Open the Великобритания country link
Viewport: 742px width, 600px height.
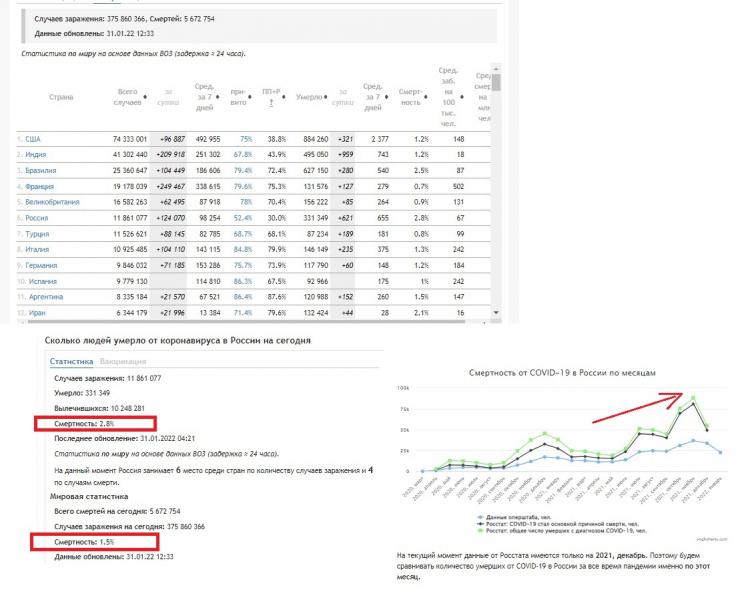coord(52,202)
